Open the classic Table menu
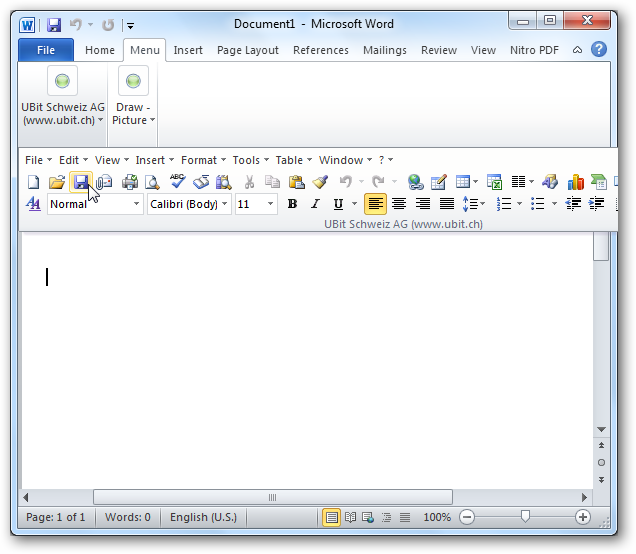636x554 pixels. 294,160
